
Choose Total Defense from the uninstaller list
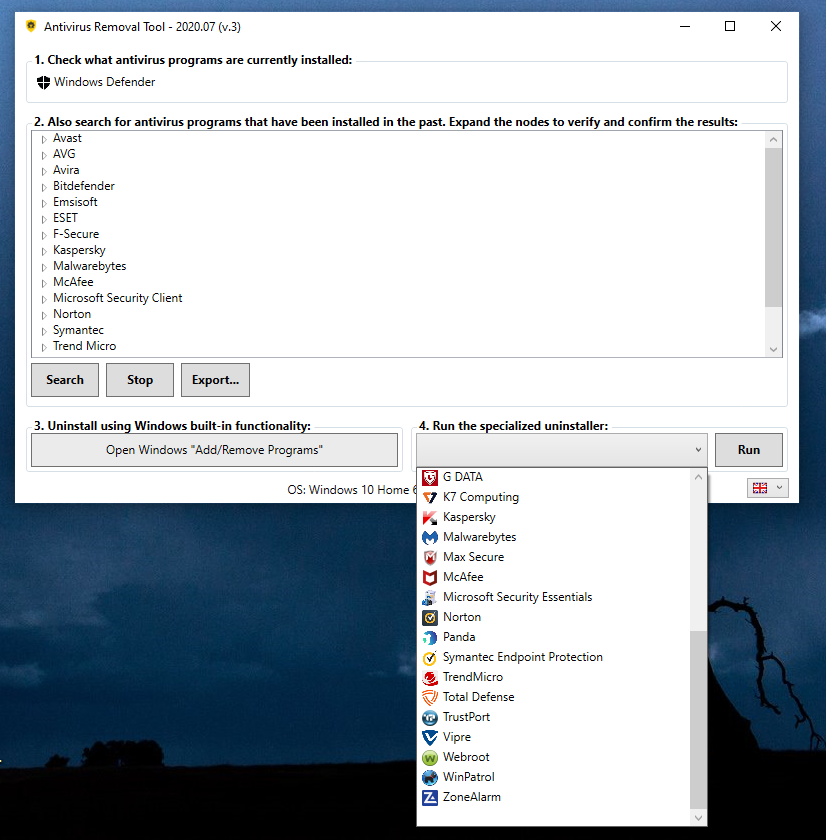pyautogui.click(x=555, y=697)
